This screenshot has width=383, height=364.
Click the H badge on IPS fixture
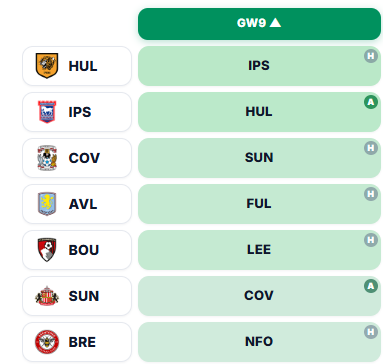coord(371,56)
